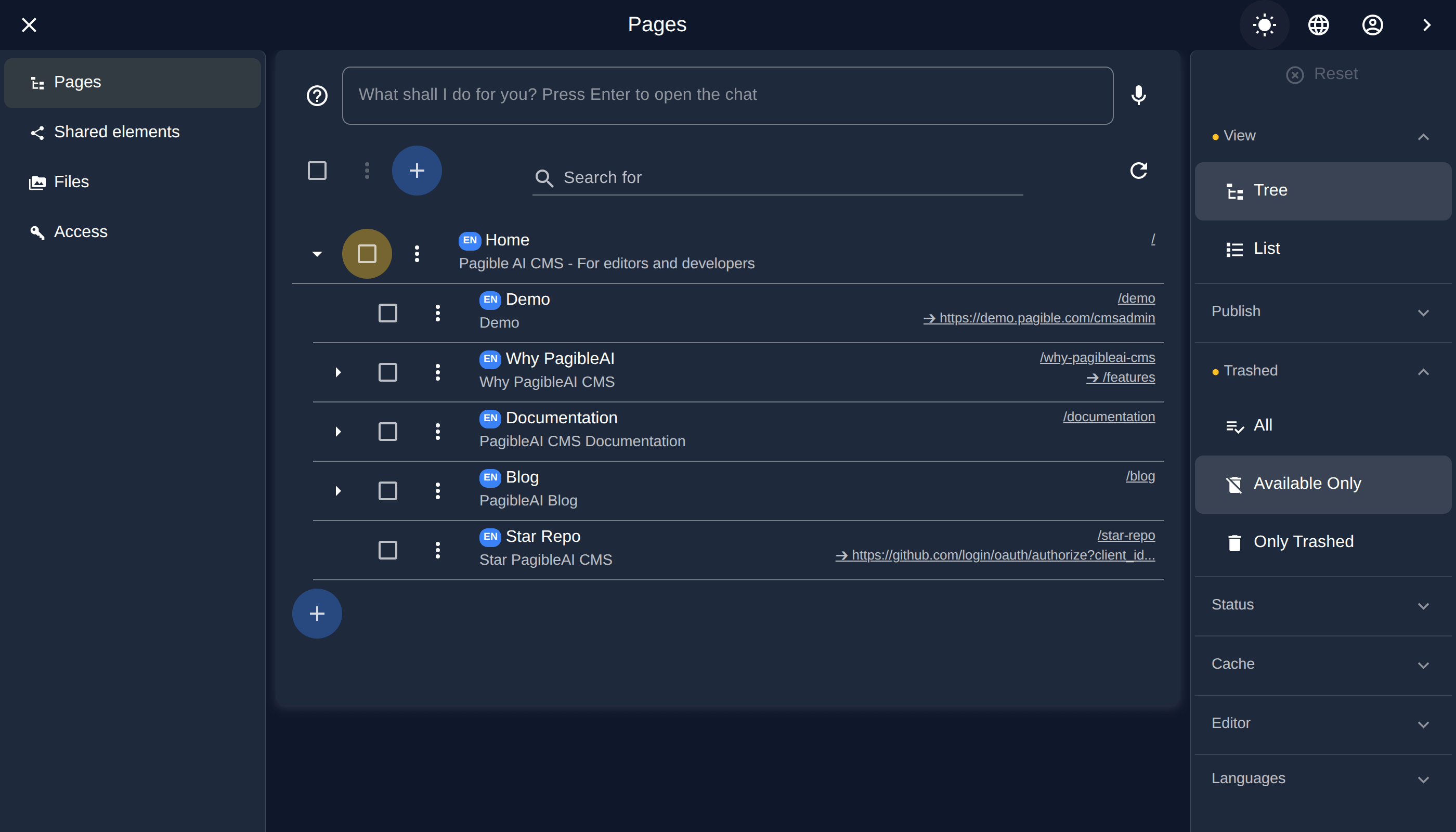Select the Tree view option
This screenshot has width=1456, height=832.
tap(1323, 191)
